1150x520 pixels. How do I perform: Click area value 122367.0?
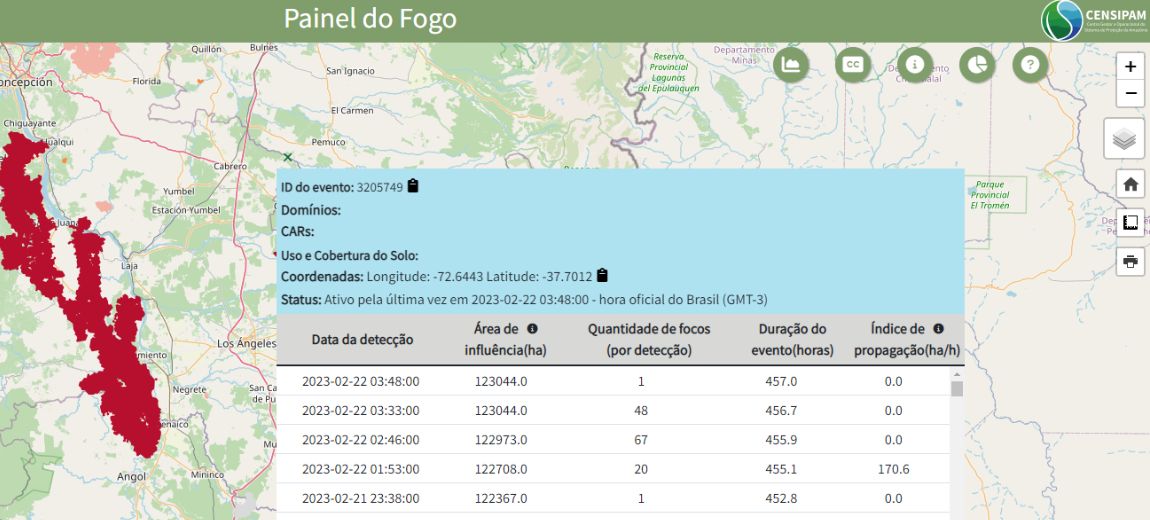pyautogui.click(x=501, y=499)
